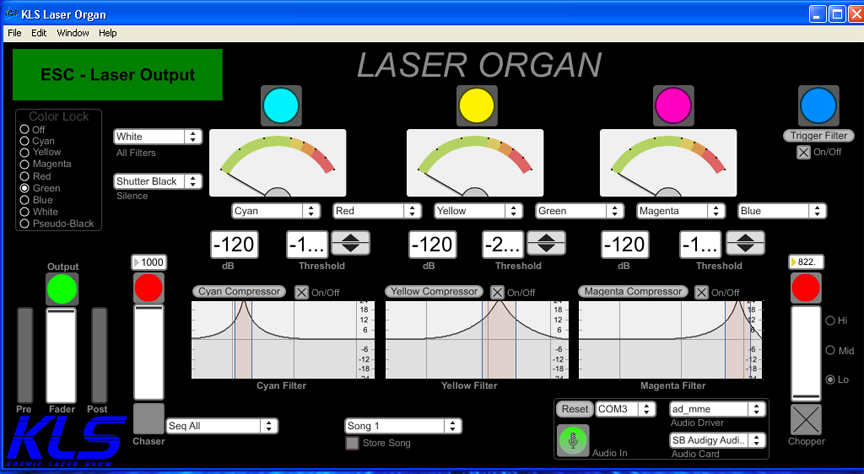This screenshot has height=474, width=864.
Task: Click the Chopper X icon
Action: coord(807,419)
